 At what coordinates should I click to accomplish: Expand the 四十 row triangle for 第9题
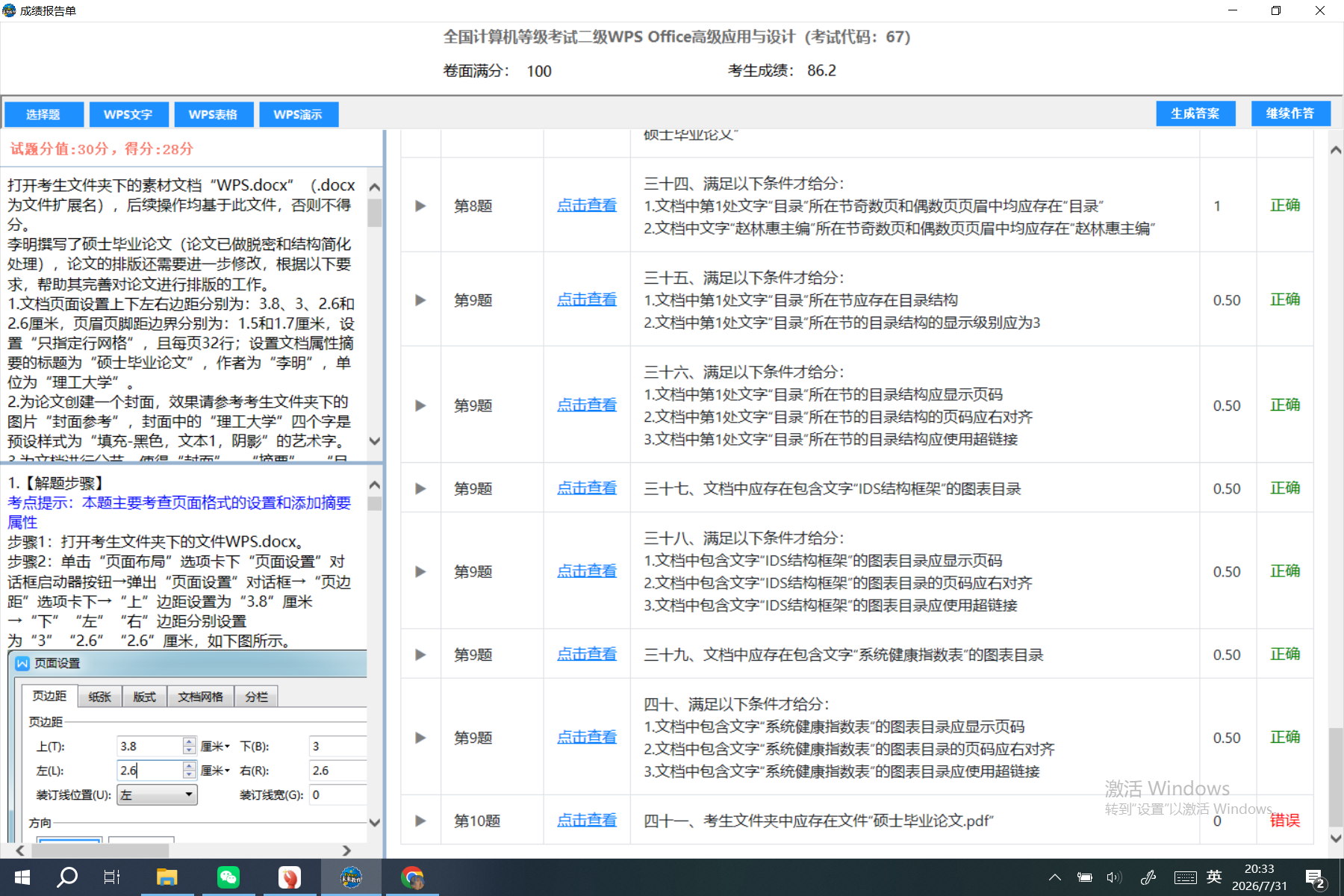pos(420,738)
